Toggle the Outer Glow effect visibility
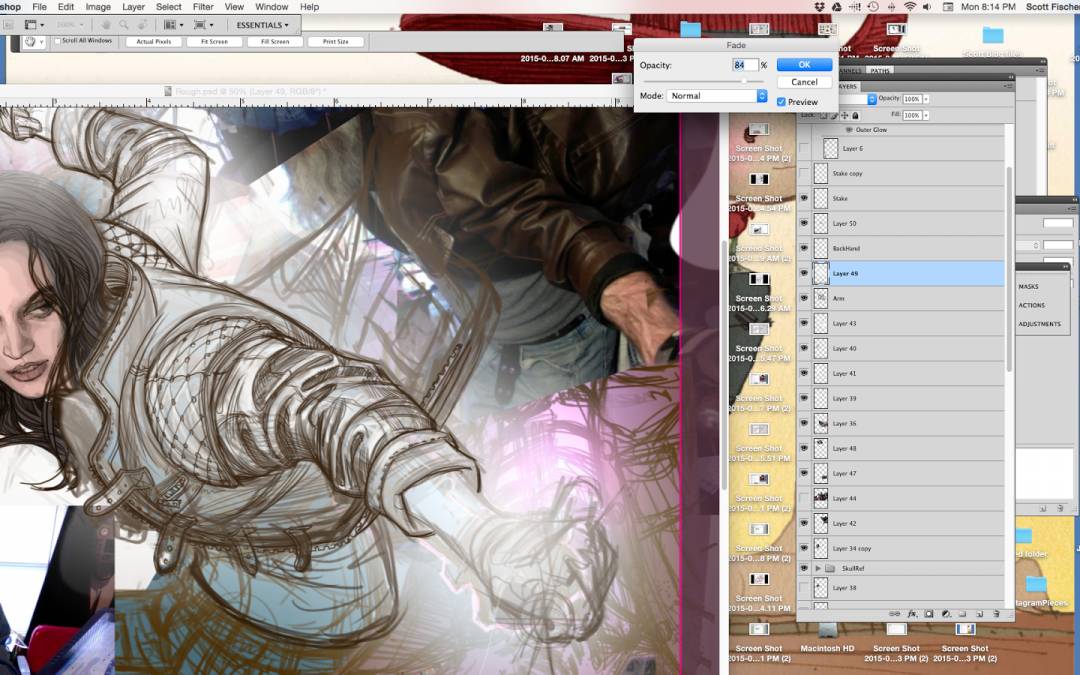The image size is (1080, 675). 849,129
